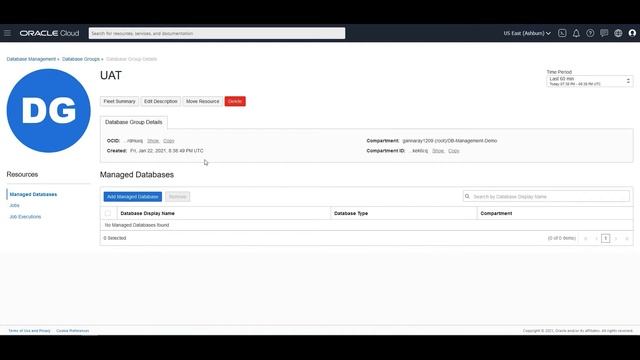Screen dimensions: 640x360
Task: Toggle the select-all checkbox in table header
Action: (108, 213)
